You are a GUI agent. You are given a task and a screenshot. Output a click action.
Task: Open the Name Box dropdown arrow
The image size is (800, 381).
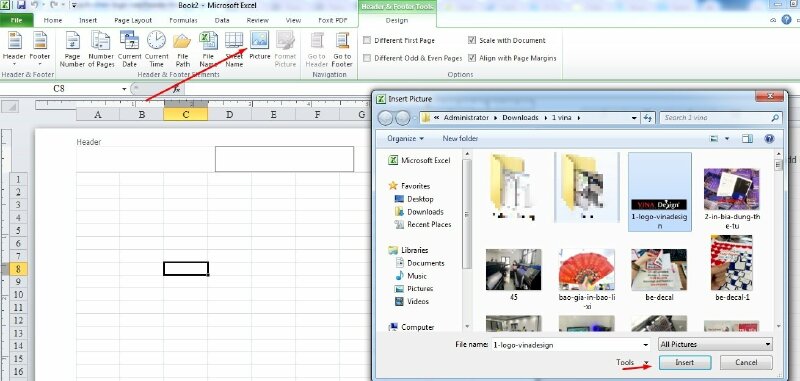(x=124, y=89)
